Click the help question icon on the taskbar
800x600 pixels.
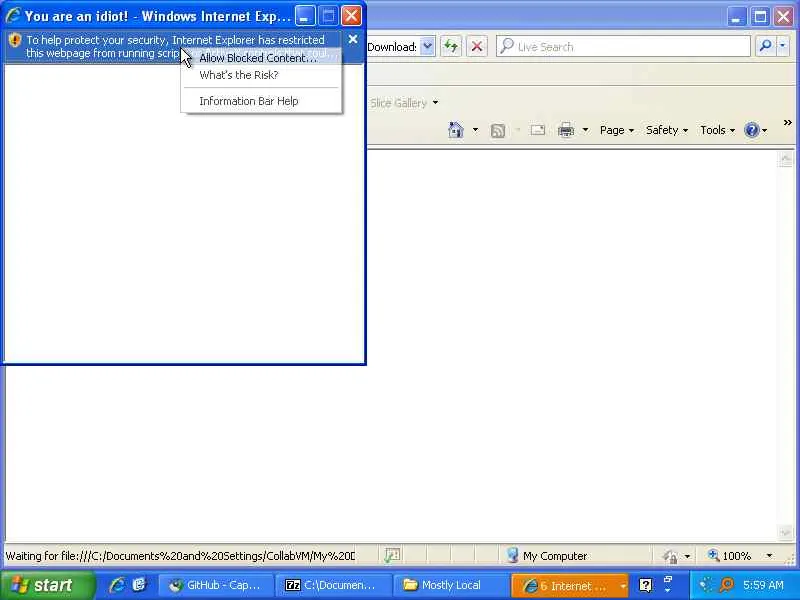tap(645, 585)
